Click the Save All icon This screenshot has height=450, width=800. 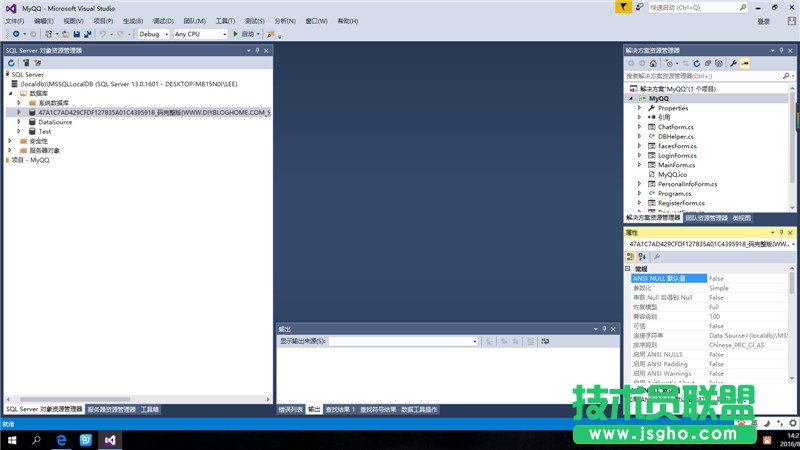point(88,34)
